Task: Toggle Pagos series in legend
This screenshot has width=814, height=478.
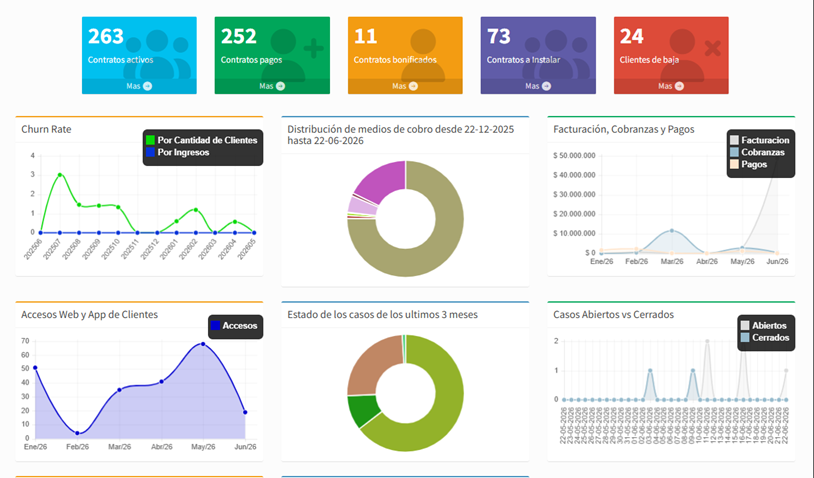Action: click(x=734, y=165)
